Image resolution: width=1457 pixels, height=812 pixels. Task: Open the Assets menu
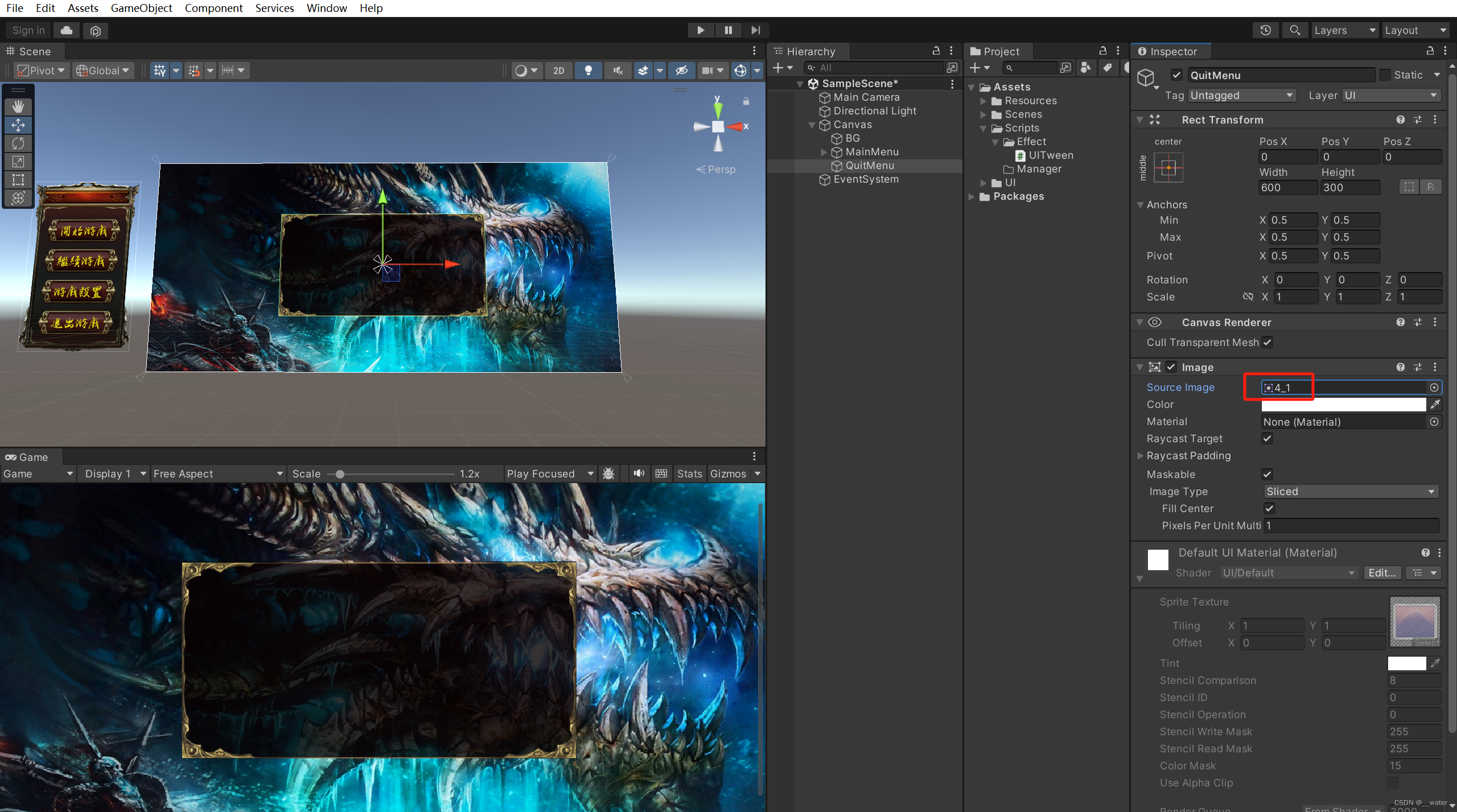coord(83,8)
